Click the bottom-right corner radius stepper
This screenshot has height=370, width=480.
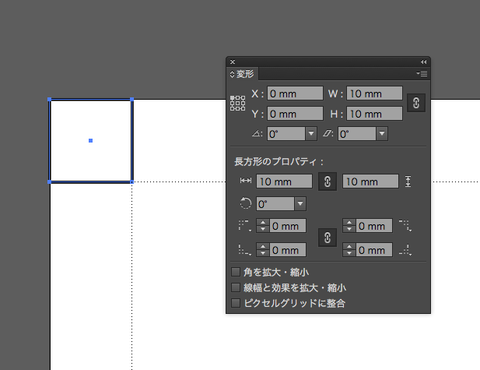(349, 250)
